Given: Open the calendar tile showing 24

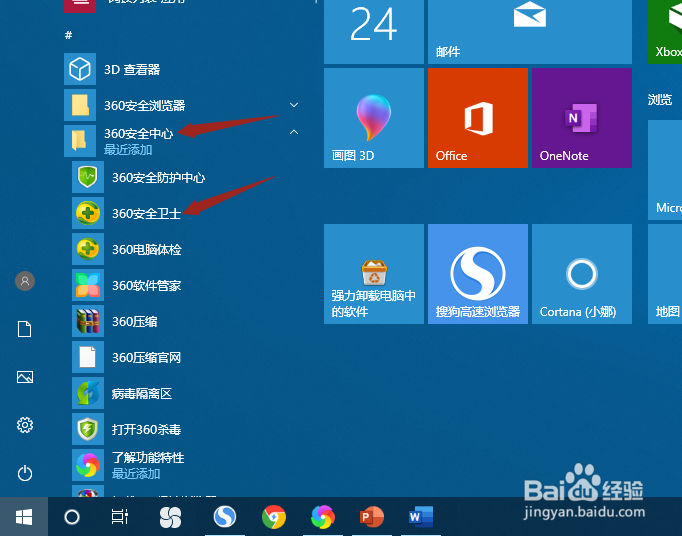Looking at the screenshot, I should (x=374, y=32).
